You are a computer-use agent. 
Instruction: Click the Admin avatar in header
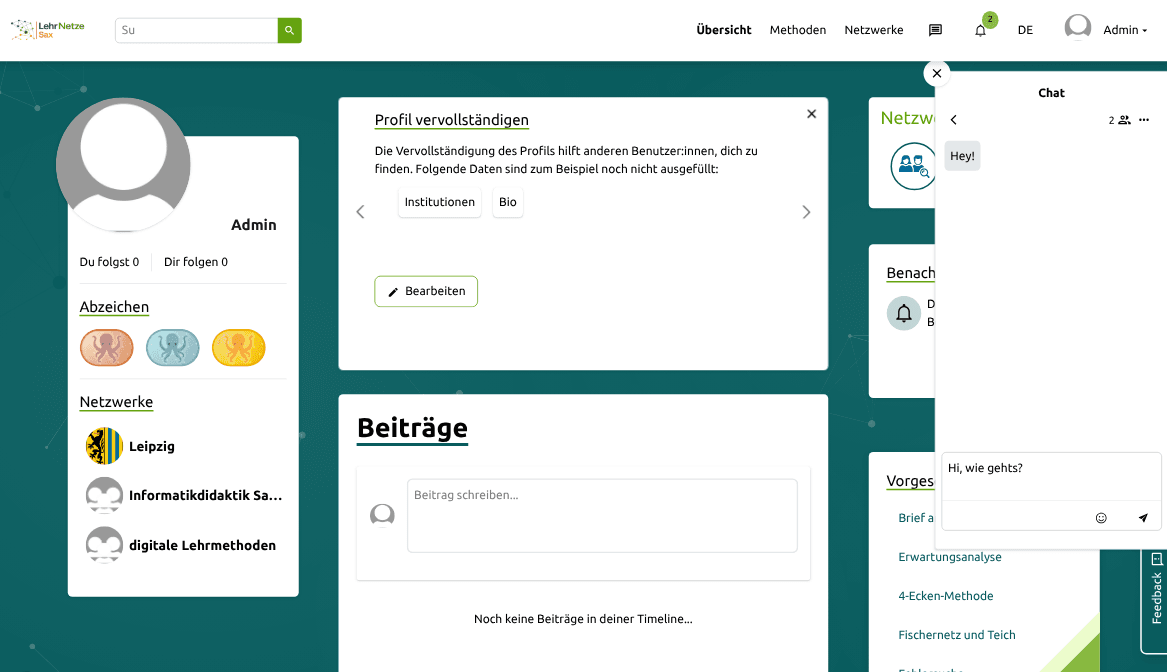pyautogui.click(x=1078, y=28)
